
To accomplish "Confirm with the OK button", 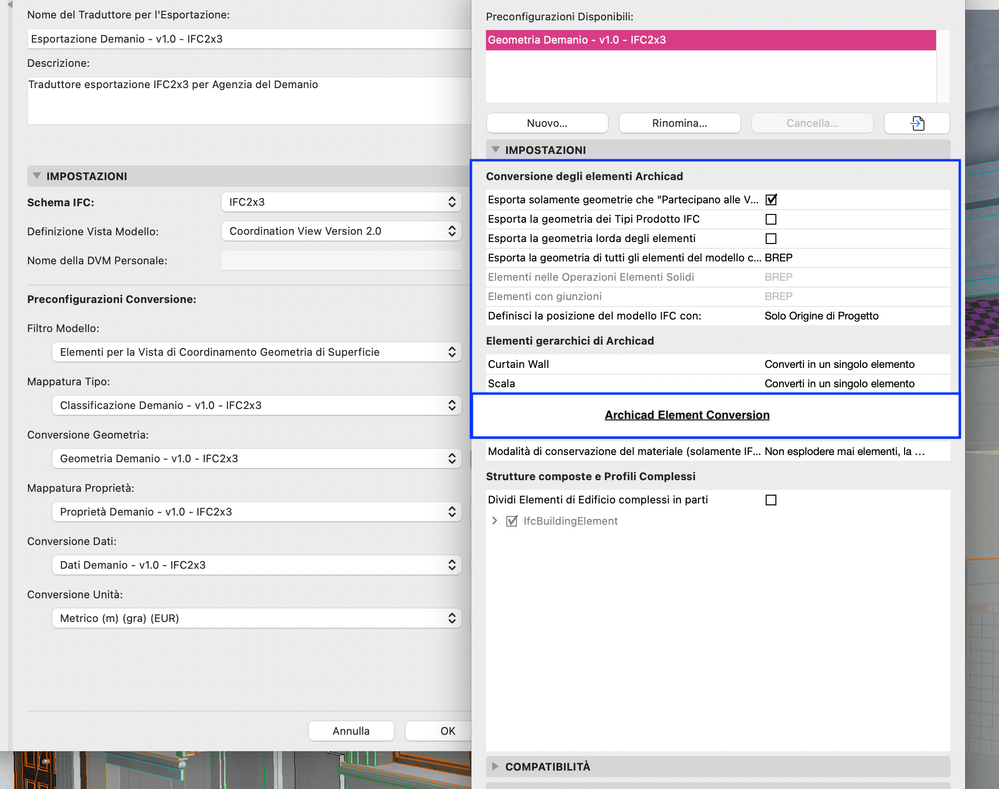I will (x=440, y=731).
